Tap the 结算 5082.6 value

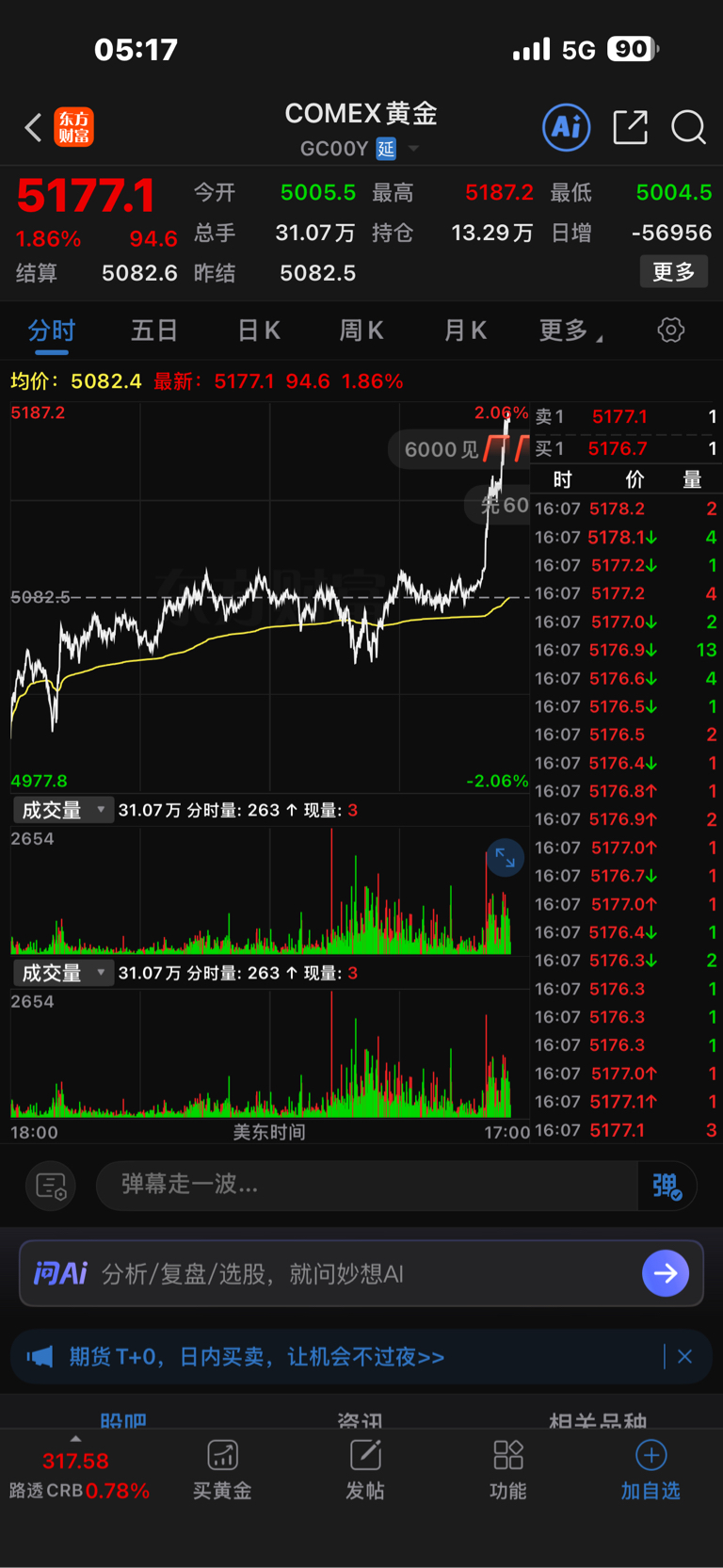point(139,273)
